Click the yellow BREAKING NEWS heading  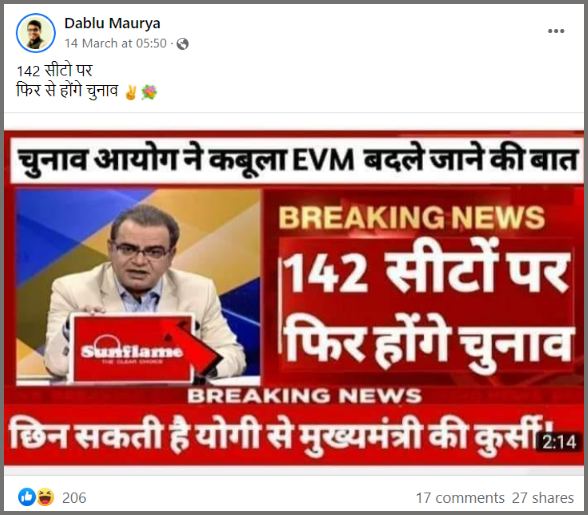(411, 218)
